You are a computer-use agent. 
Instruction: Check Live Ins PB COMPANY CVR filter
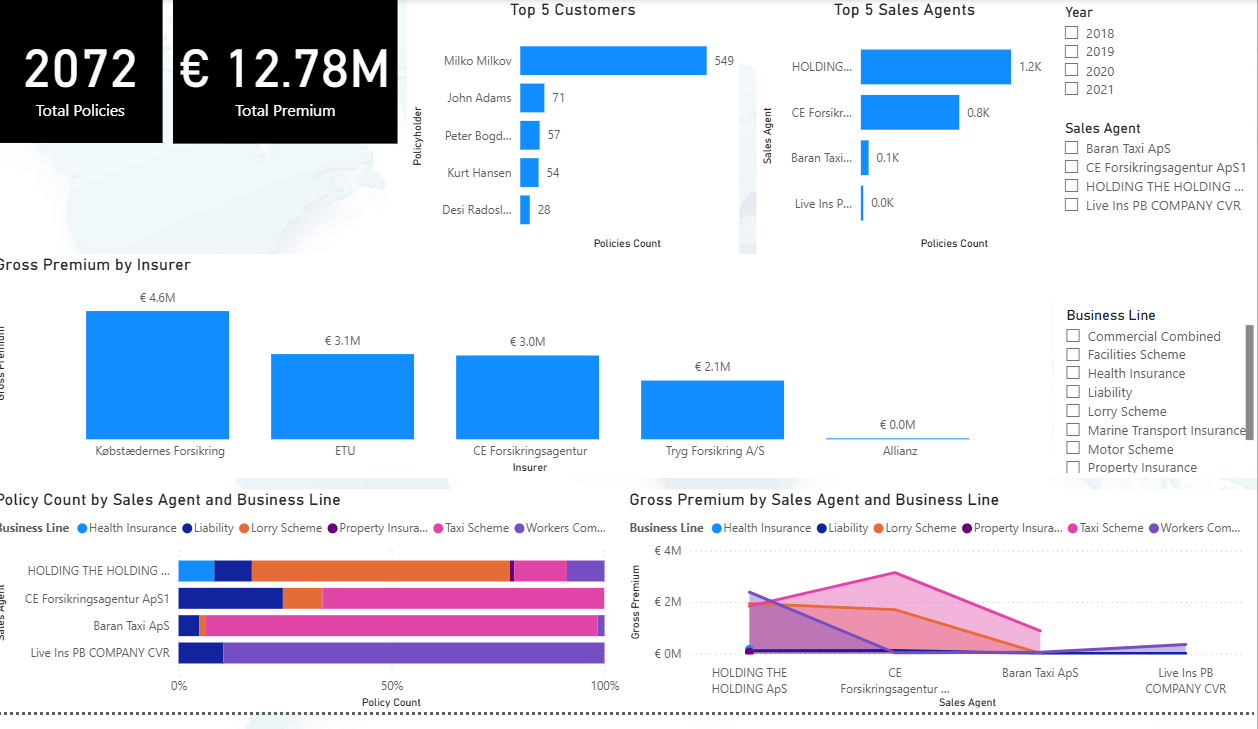(1072, 204)
